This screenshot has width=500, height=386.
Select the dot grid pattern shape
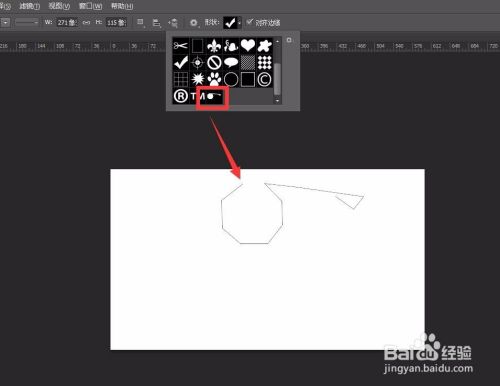265,62
